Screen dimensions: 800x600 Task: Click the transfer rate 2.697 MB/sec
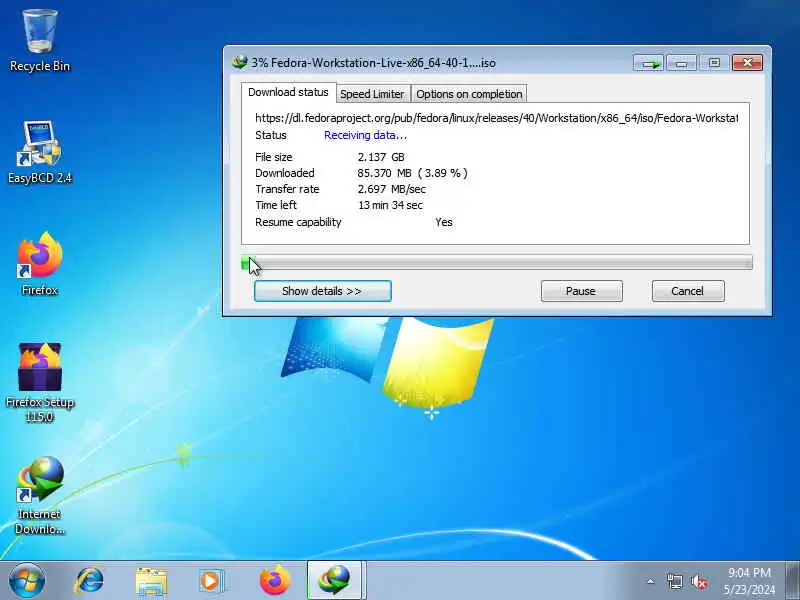click(391, 189)
